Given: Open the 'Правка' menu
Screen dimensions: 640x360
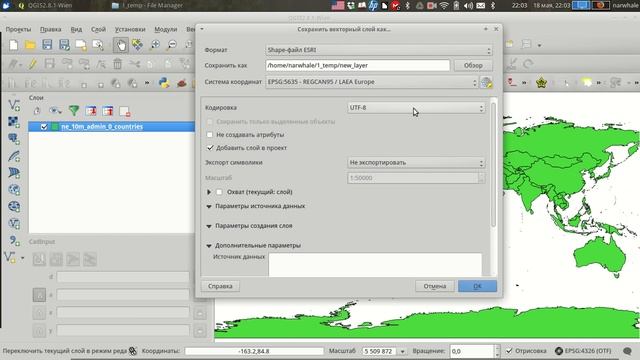Looking at the screenshot, I should [x=51, y=29].
